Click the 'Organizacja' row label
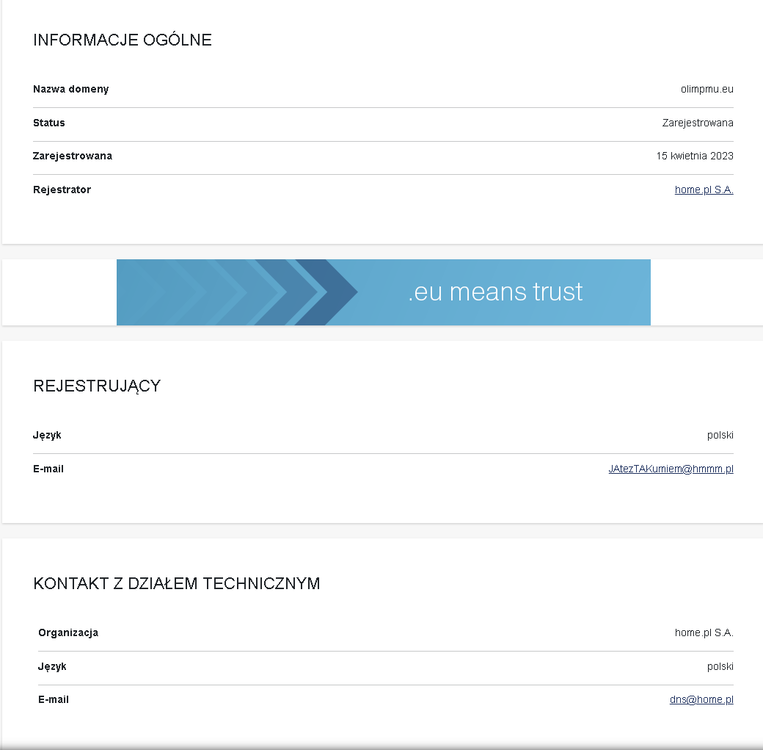The height and width of the screenshot is (750, 763). pos(68,633)
